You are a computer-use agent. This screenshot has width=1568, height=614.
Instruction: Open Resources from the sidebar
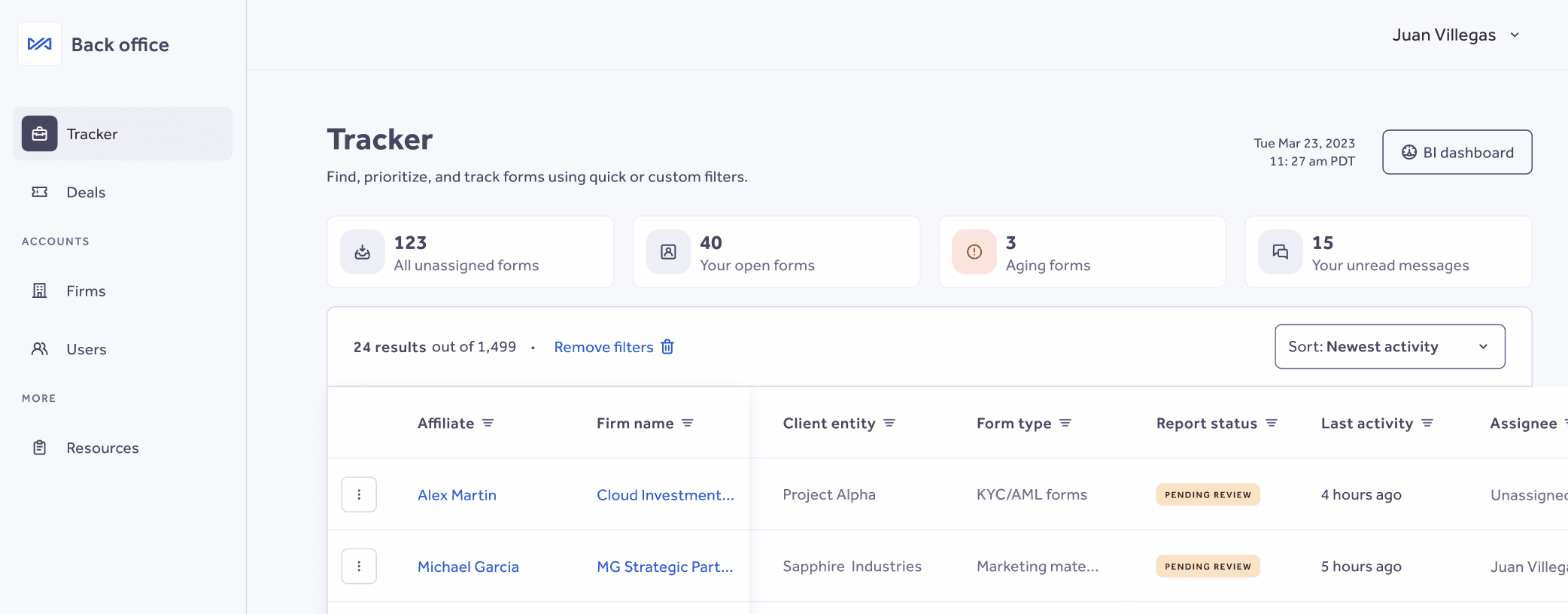(102, 448)
